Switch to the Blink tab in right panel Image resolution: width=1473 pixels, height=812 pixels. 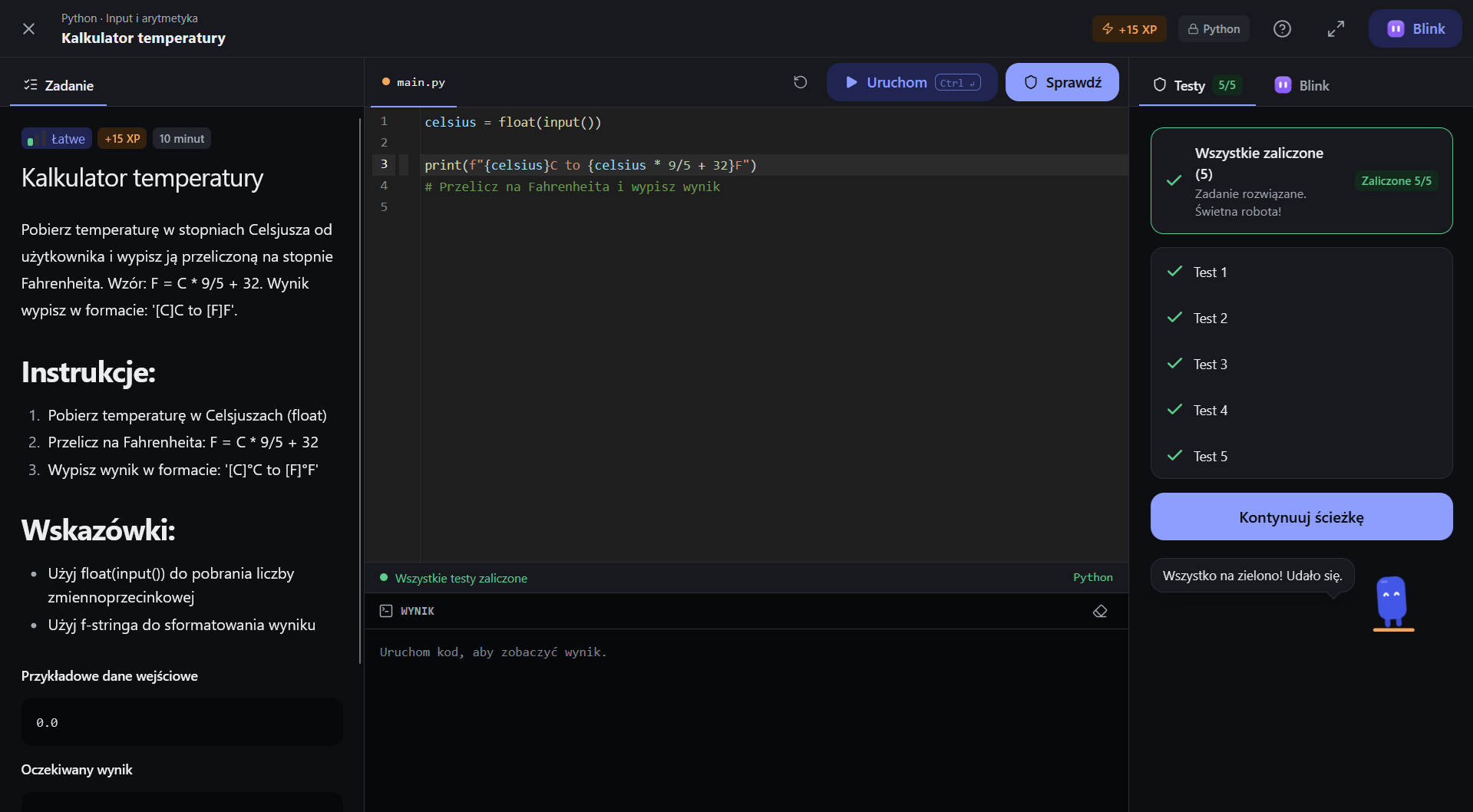point(1302,85)
